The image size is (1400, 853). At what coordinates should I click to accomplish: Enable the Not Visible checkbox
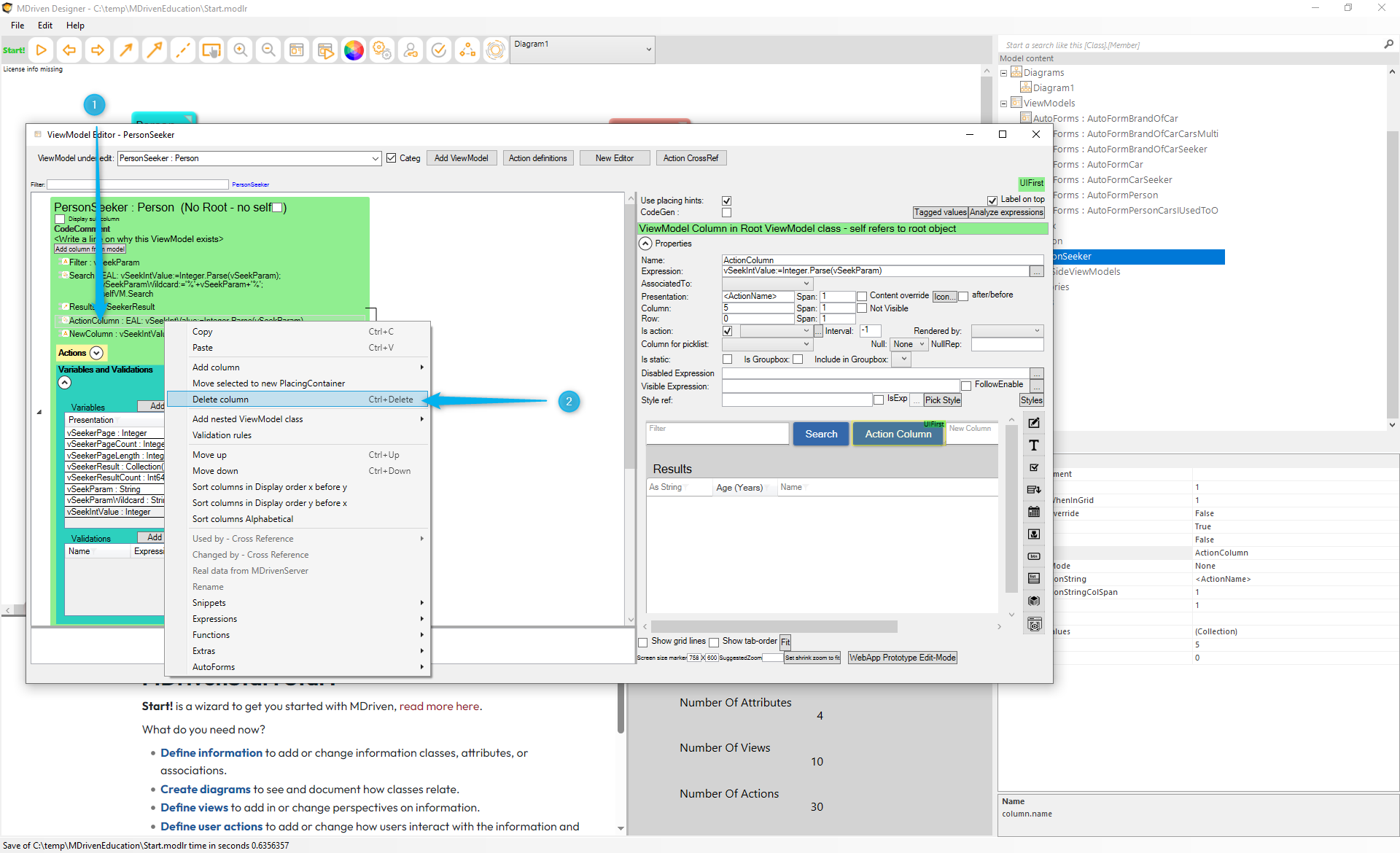(x=862, y=308)
